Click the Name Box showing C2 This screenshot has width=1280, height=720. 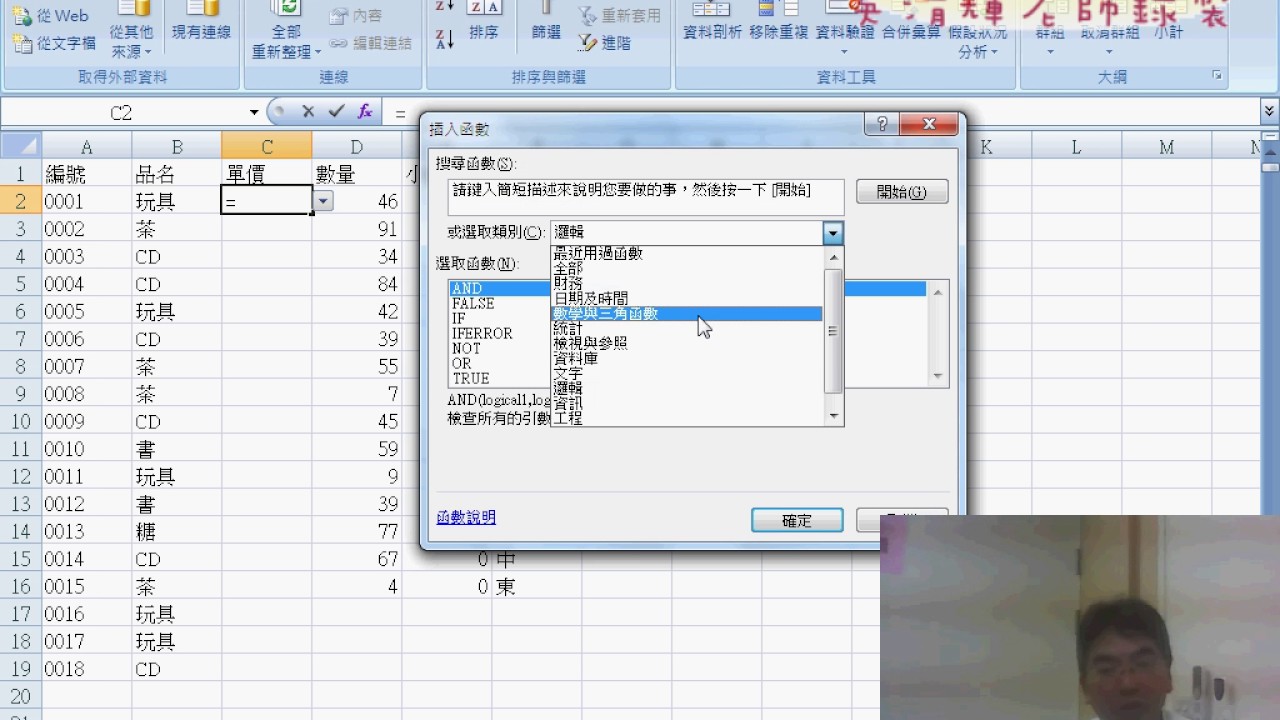pyautogui.click(x=122, y=113)
